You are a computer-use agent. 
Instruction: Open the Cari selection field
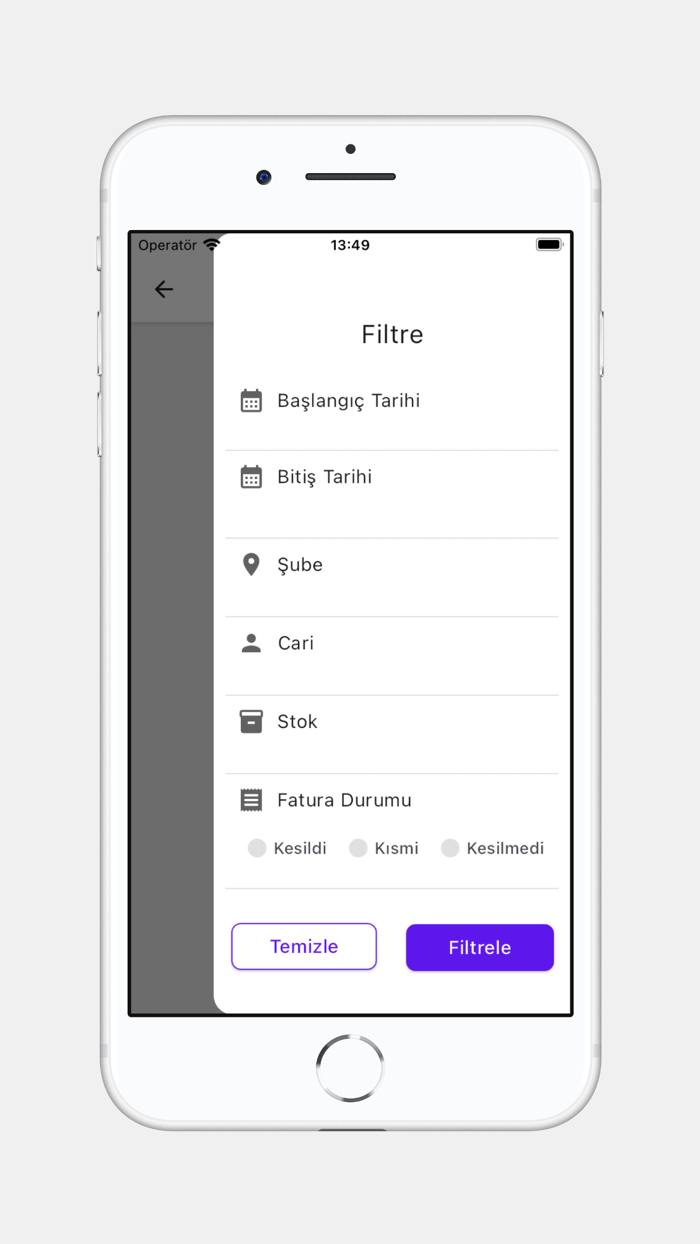[x=392, y=656]
